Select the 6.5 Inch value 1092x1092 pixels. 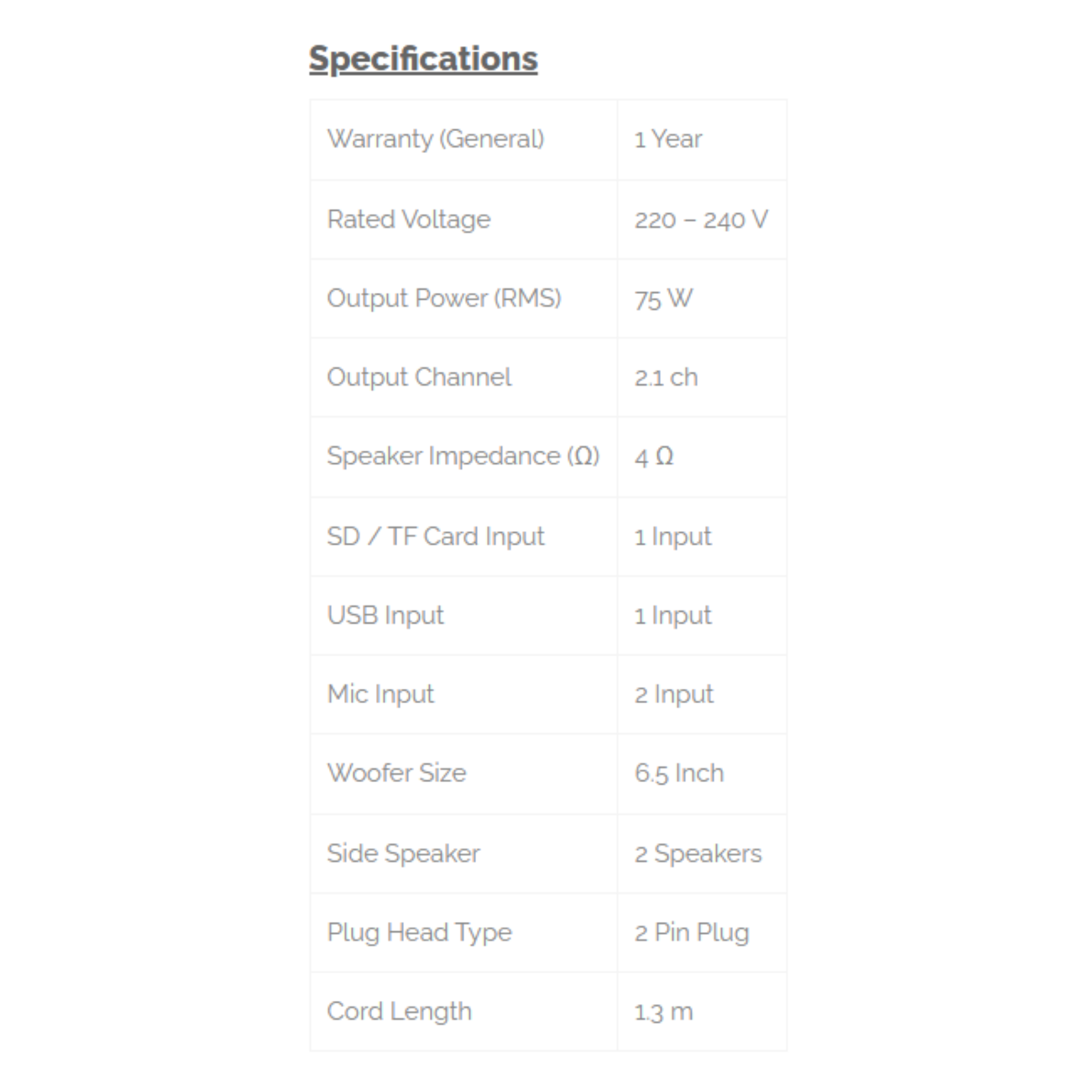pyautogui.click(x=679, y=773)
